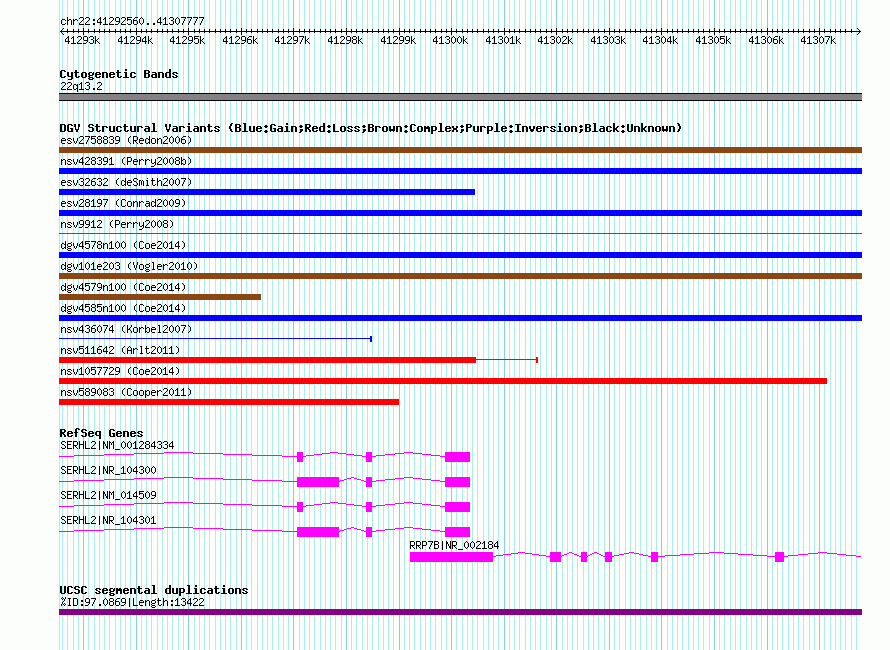Open the SERHL2|NM_001284334 transcript label

(x=117, y=446)
